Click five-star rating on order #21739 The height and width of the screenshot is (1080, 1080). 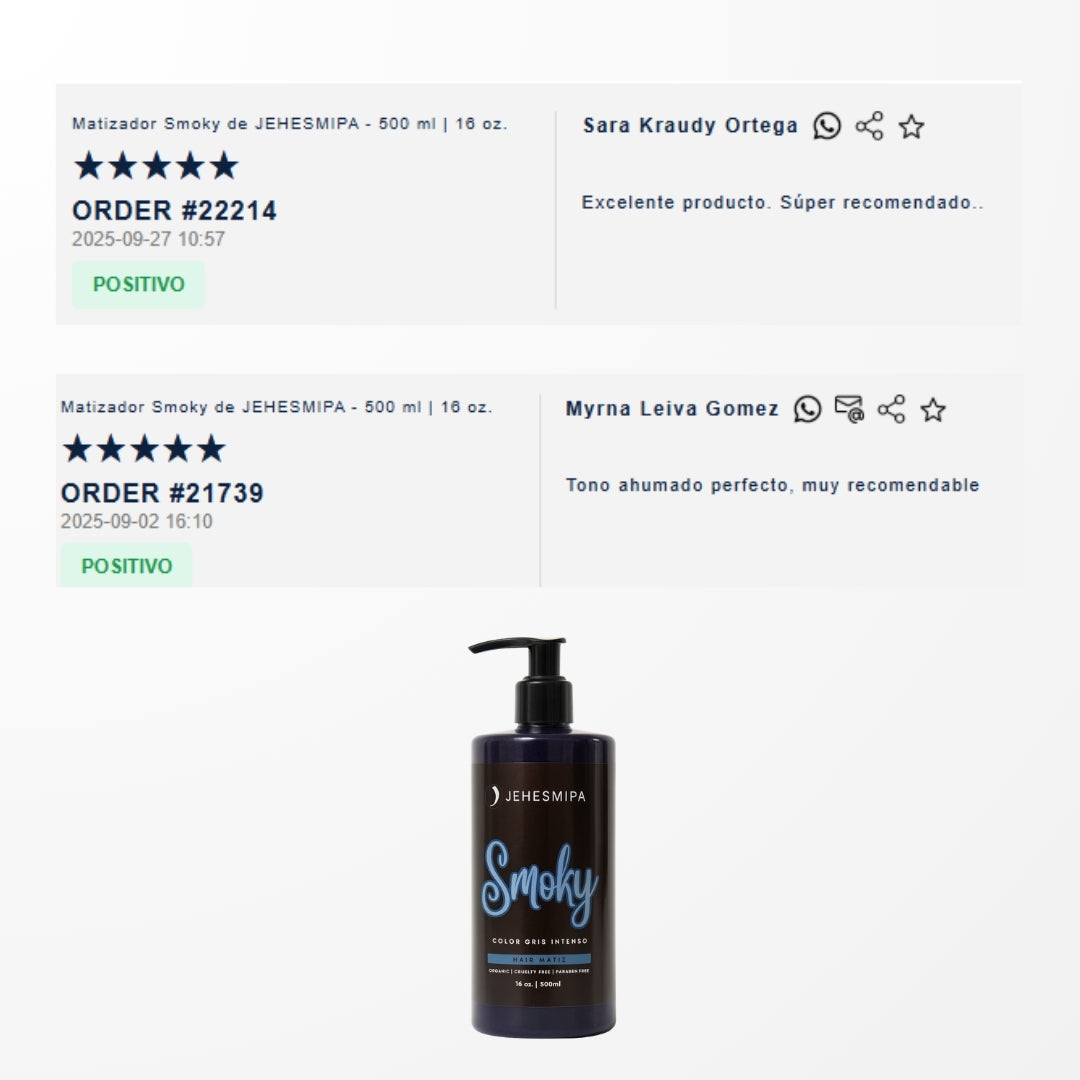(144, 448)
